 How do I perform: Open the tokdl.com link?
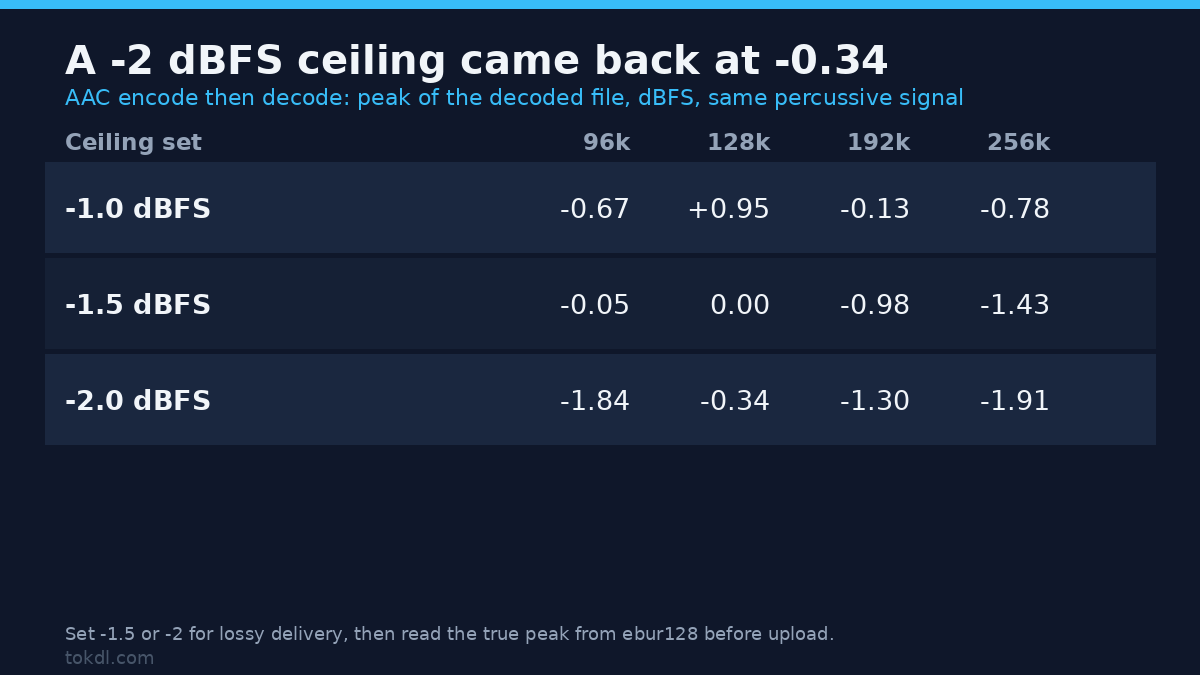pos(109,659)
